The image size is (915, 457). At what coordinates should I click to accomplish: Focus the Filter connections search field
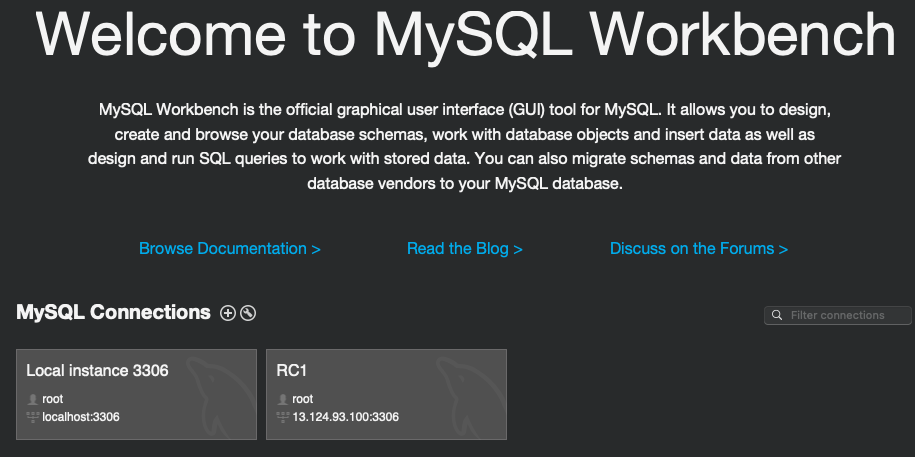[x=837, y=315]
